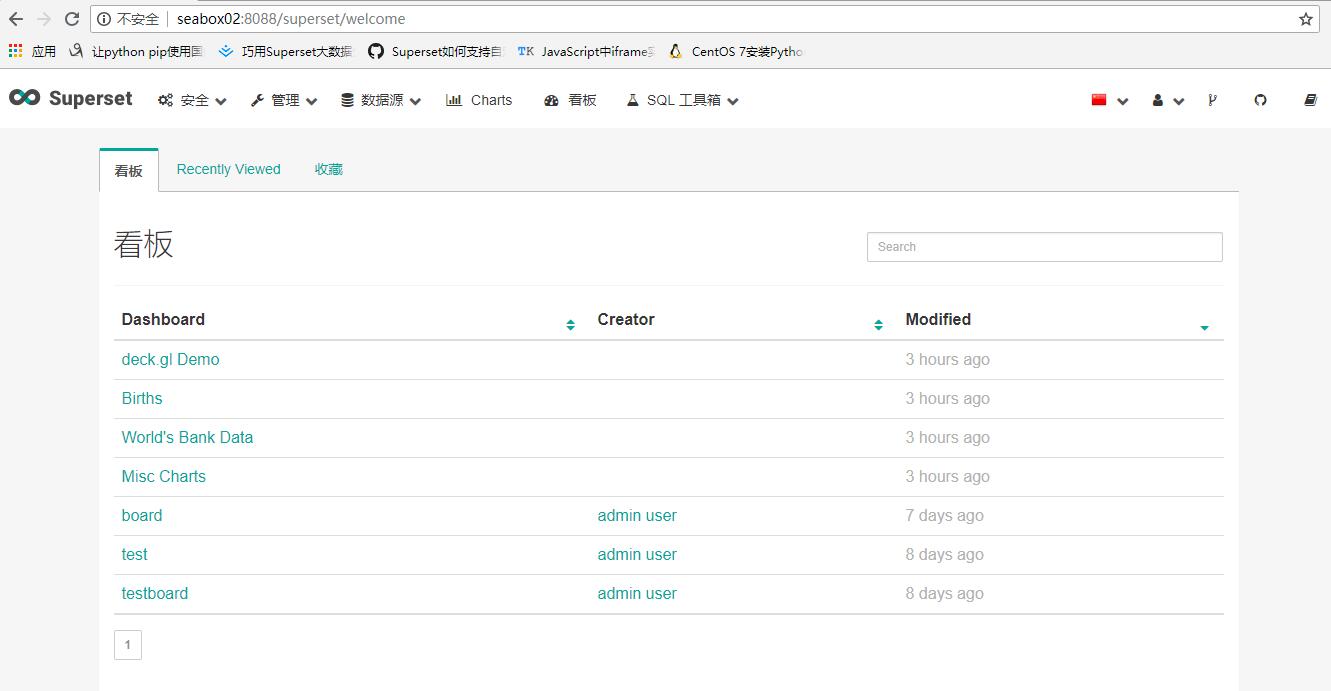1331x691 pixels.
Task: Open the testboard dashboard link
Action: point(155,593)
